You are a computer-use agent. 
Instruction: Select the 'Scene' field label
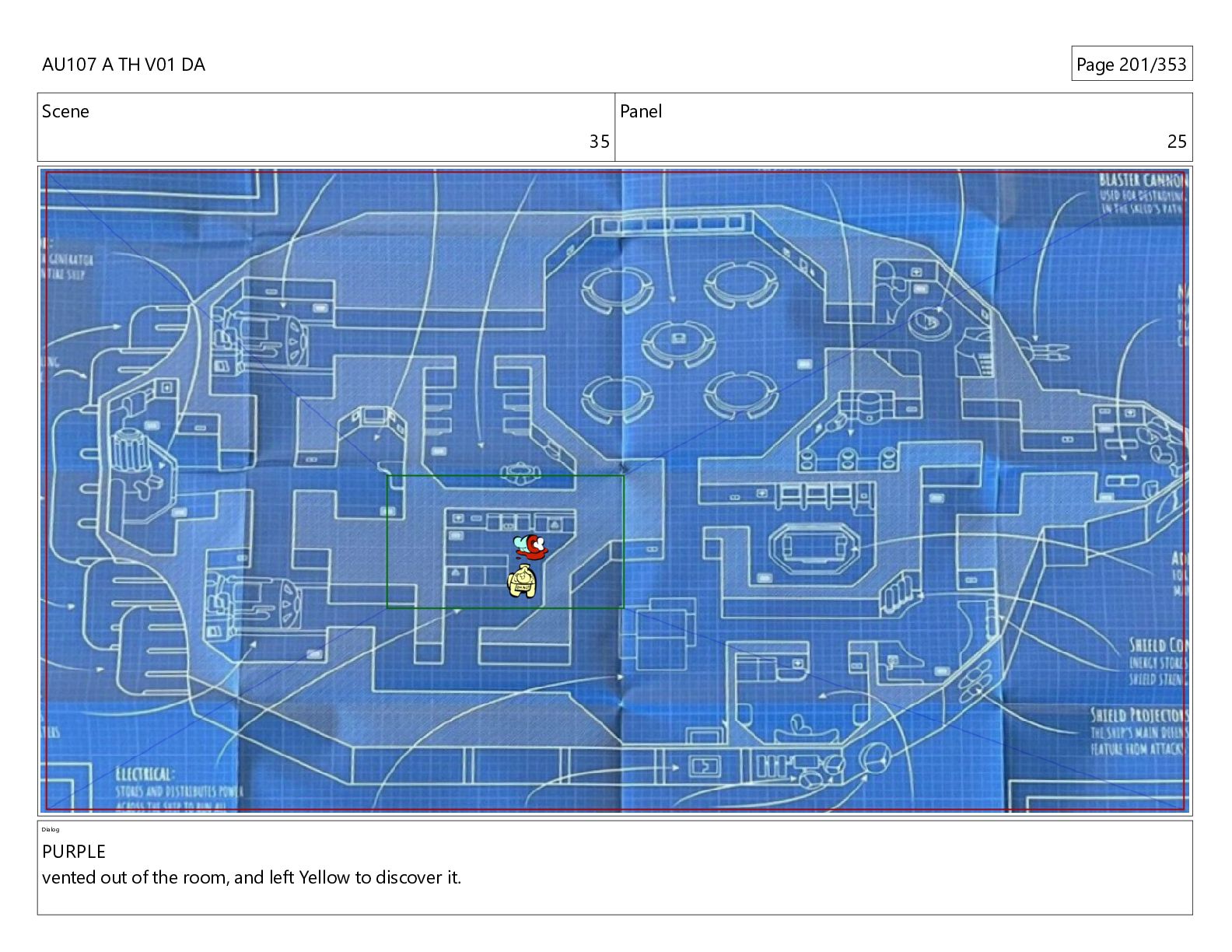click(x=65, y=111)
